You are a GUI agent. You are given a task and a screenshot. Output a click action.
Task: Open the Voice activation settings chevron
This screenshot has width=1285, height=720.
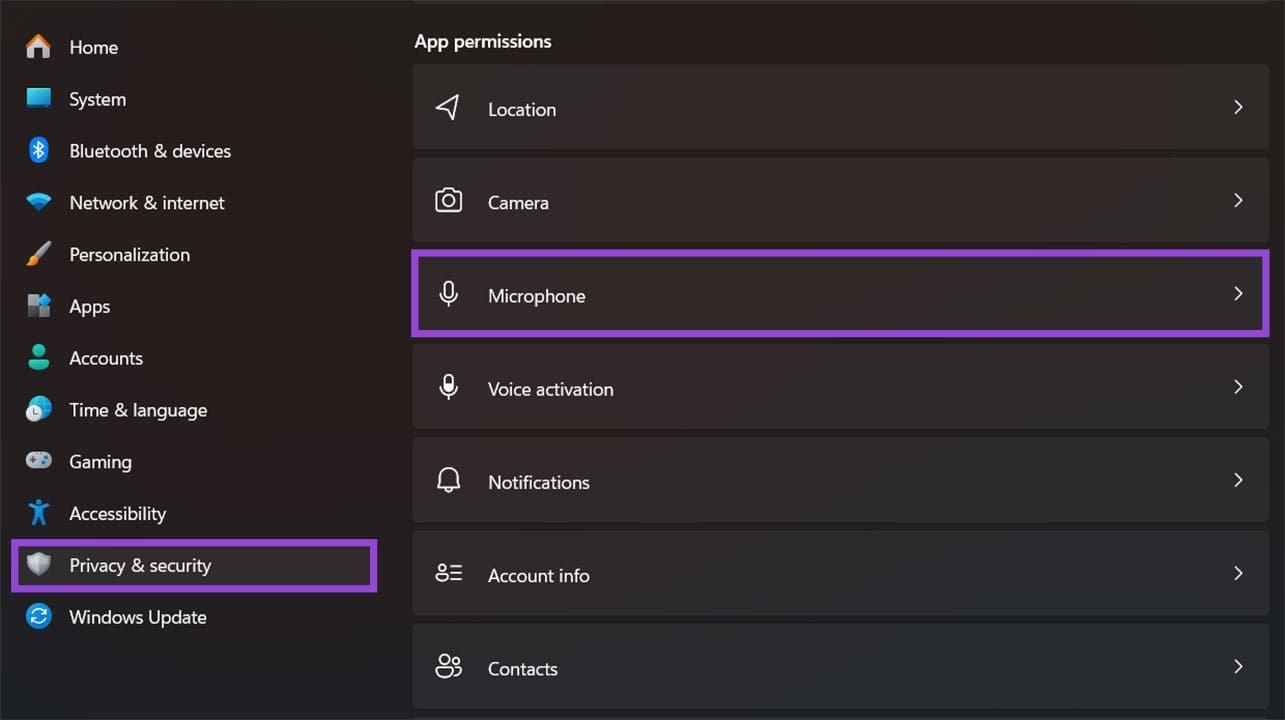click(1238, 387)
